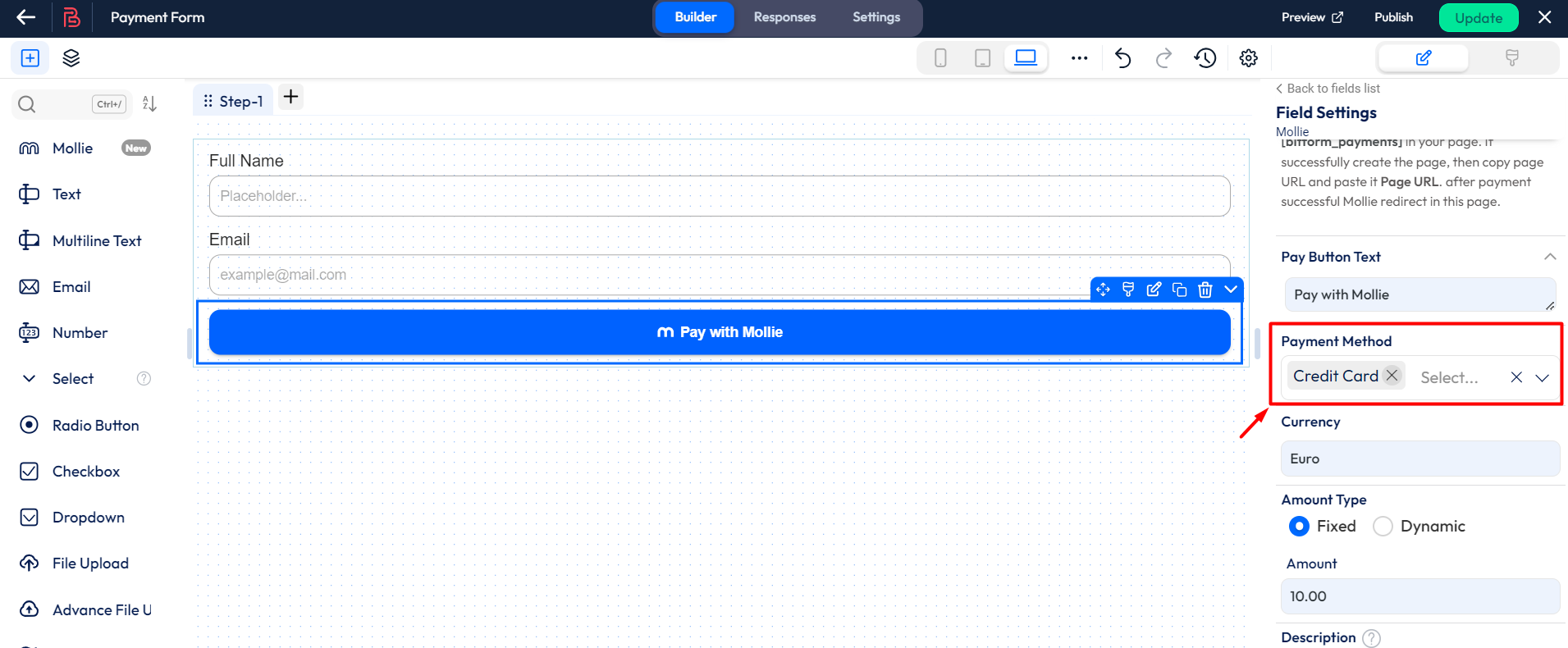Image resolution: width=1568 pixels, height=648 pixels.
Task: Open the Currency dropdown showing Euro
Action: (1419, 459)
